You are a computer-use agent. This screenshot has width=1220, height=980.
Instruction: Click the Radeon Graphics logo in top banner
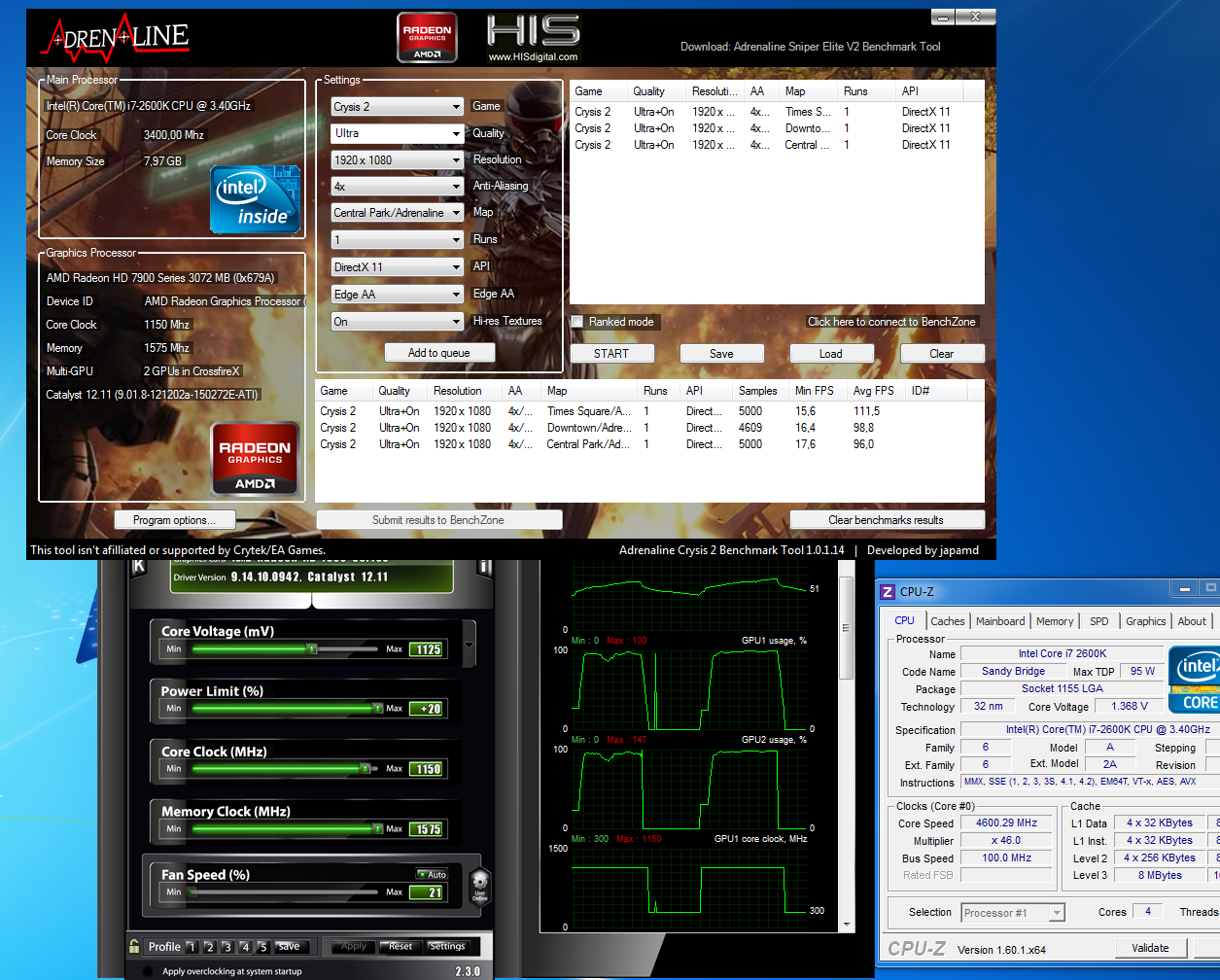click(x=427, y=38)
